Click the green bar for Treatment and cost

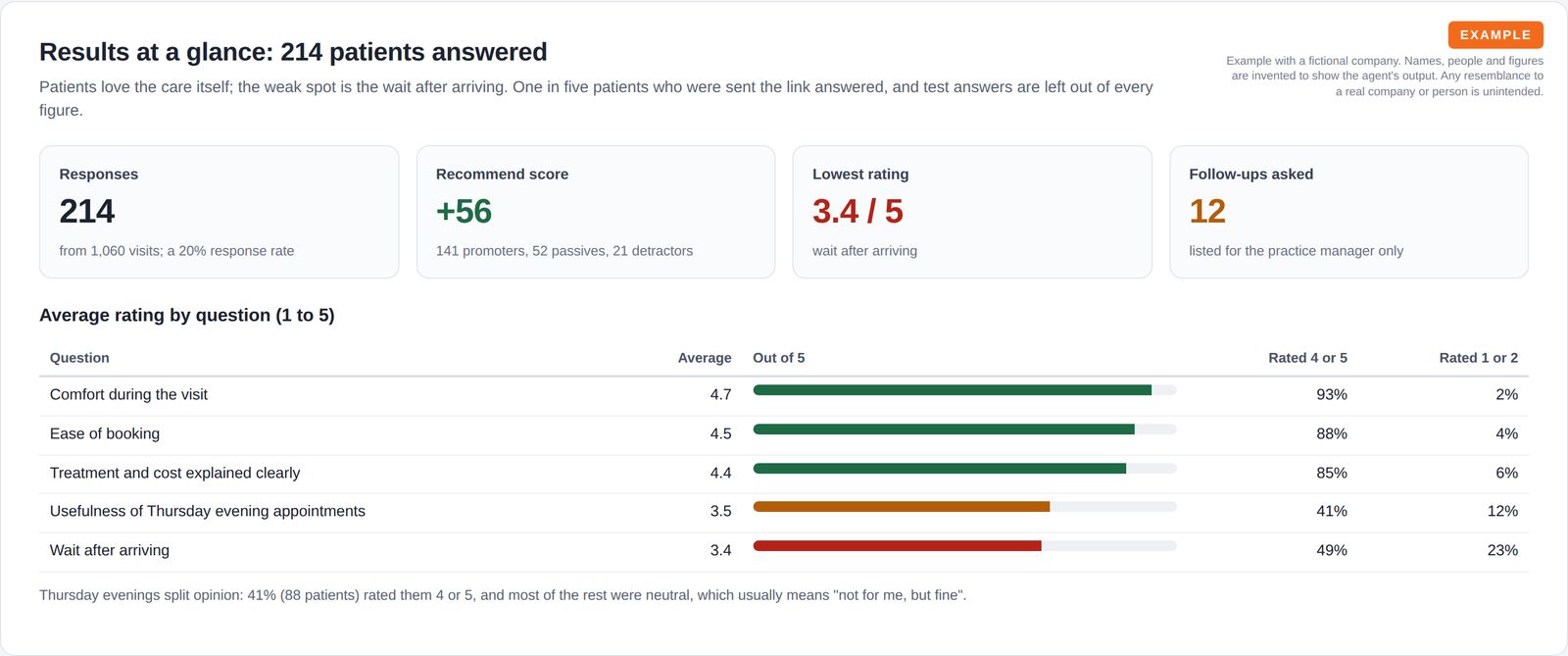tap(939, 469)
